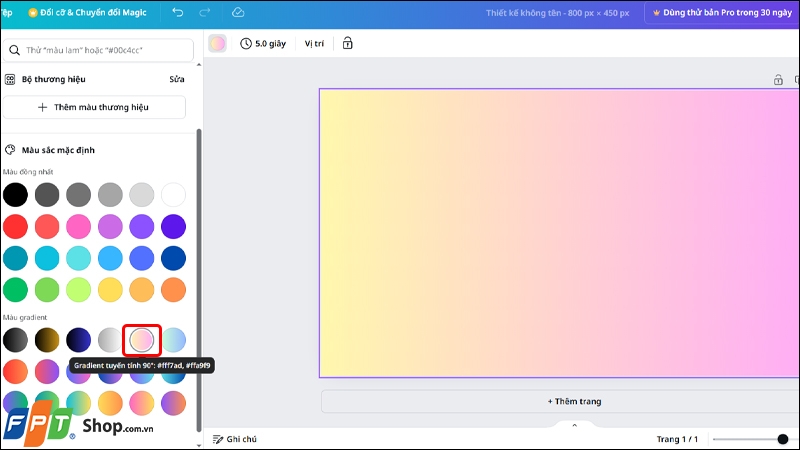Open Ghi chú notes panel
This screenshot has width=800, height=450.
tap(235, 439)
